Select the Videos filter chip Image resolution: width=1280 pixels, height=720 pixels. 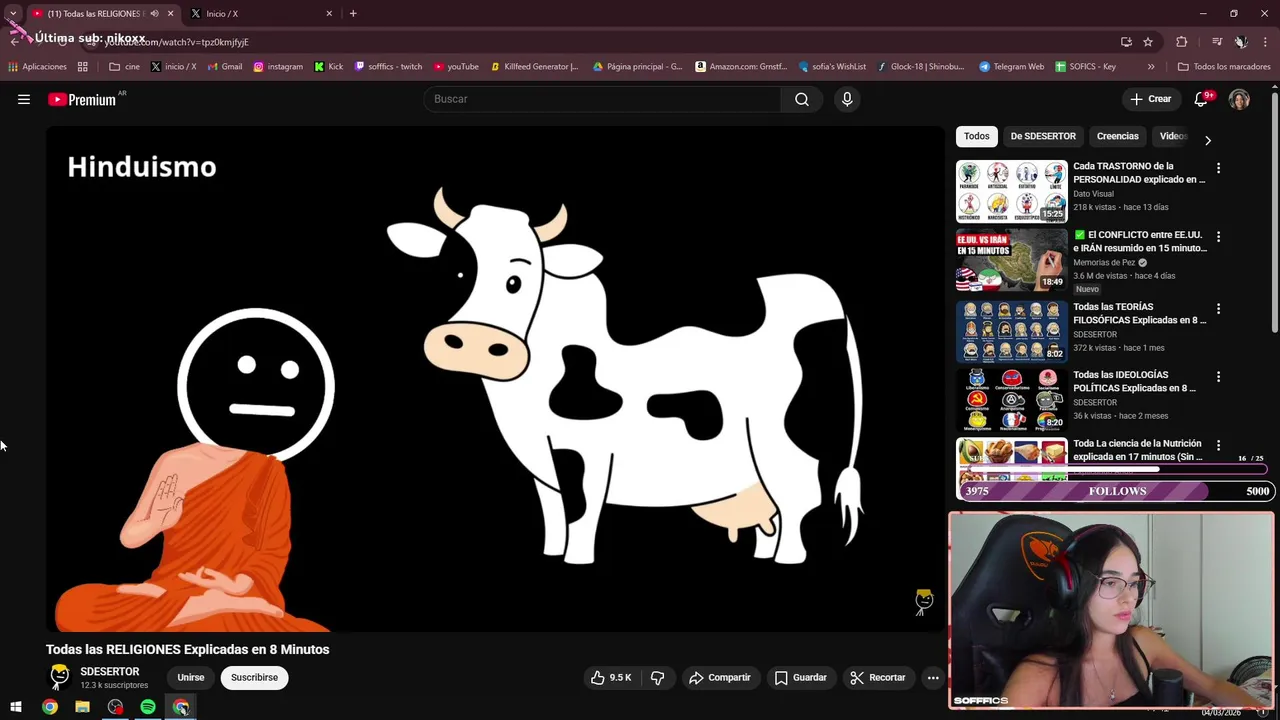[1173, 136]
